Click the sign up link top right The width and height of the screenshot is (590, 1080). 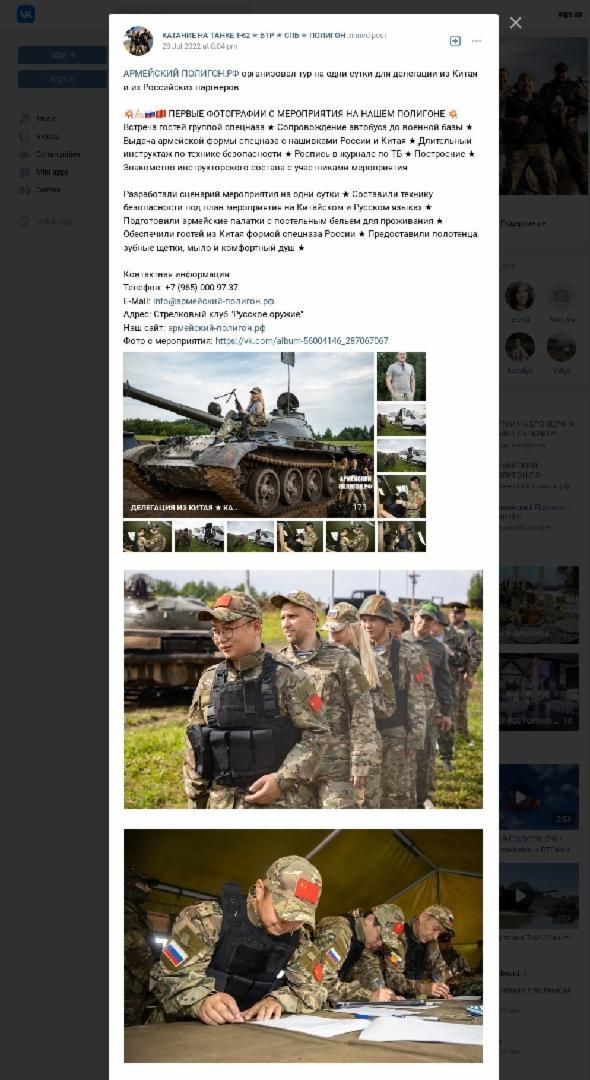[x=570, y=14]
